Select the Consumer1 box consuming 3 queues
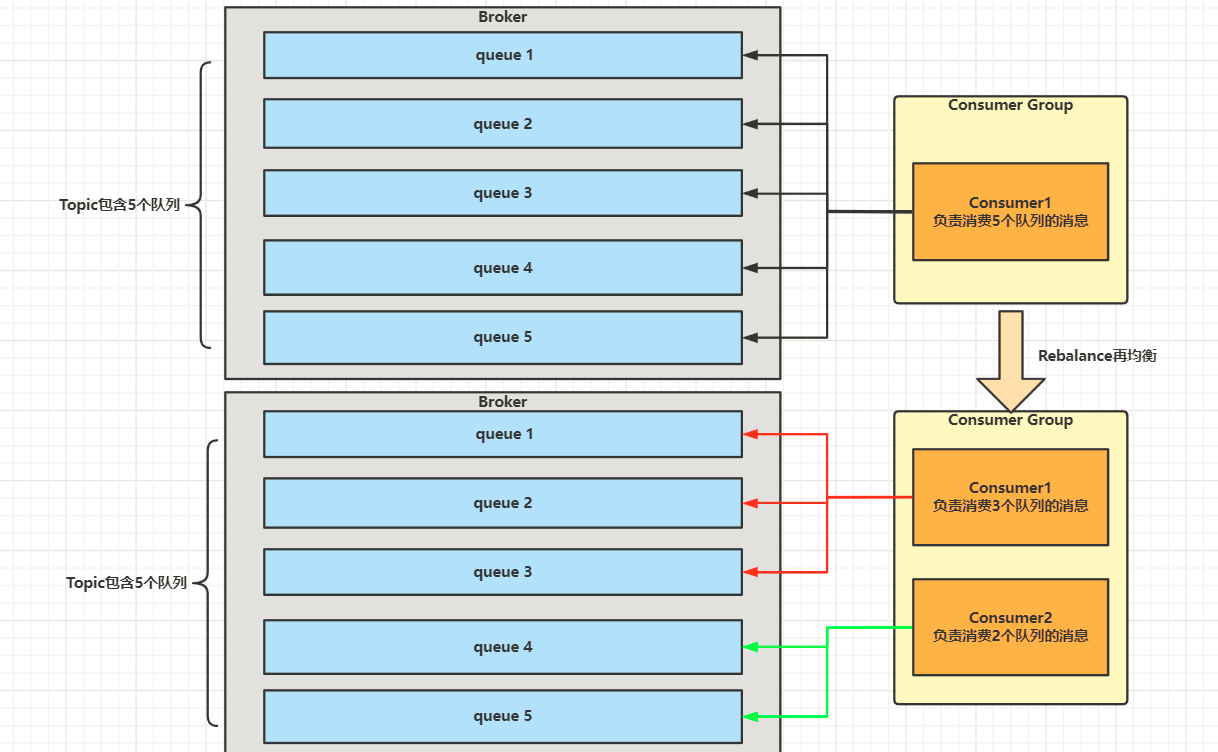 pos(1010,497)
